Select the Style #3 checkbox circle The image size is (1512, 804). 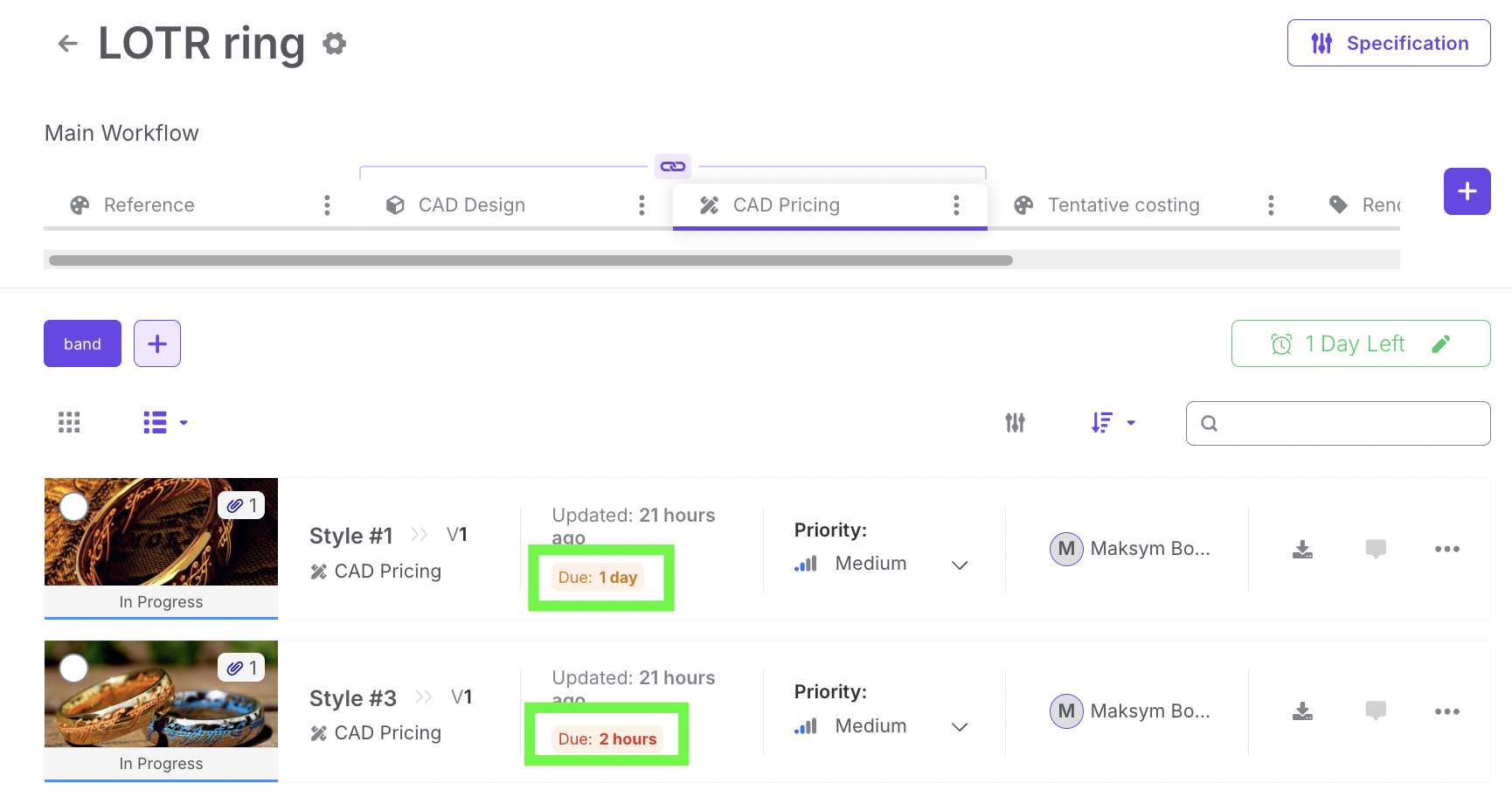[74, 669]
